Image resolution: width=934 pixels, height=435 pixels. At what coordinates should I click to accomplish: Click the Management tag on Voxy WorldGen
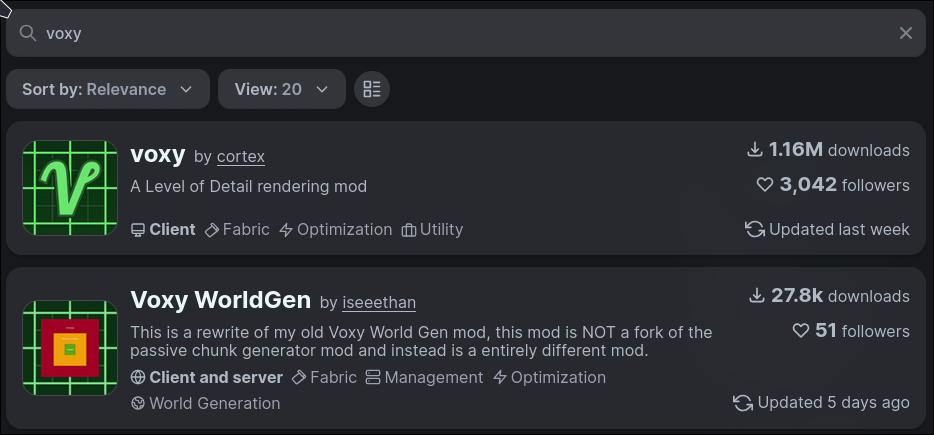point(424,377)
